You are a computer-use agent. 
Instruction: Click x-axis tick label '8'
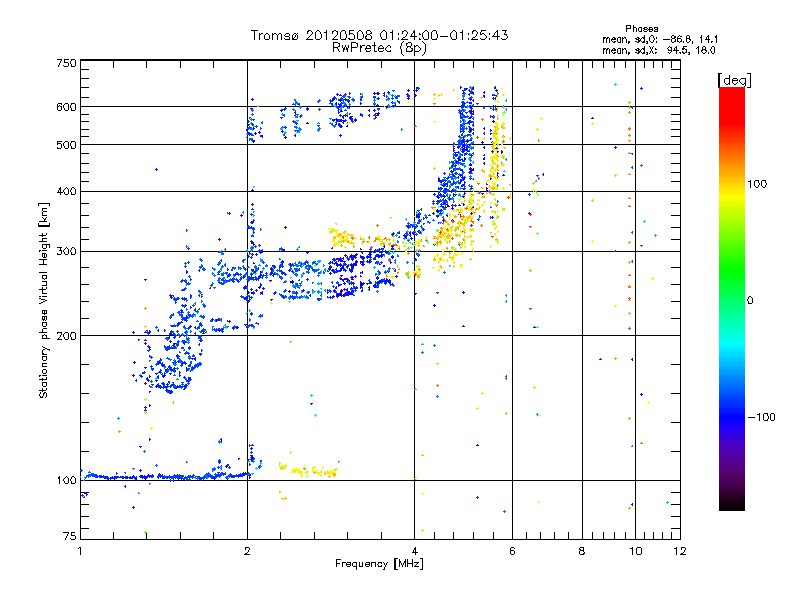click(x=582, y=551)
